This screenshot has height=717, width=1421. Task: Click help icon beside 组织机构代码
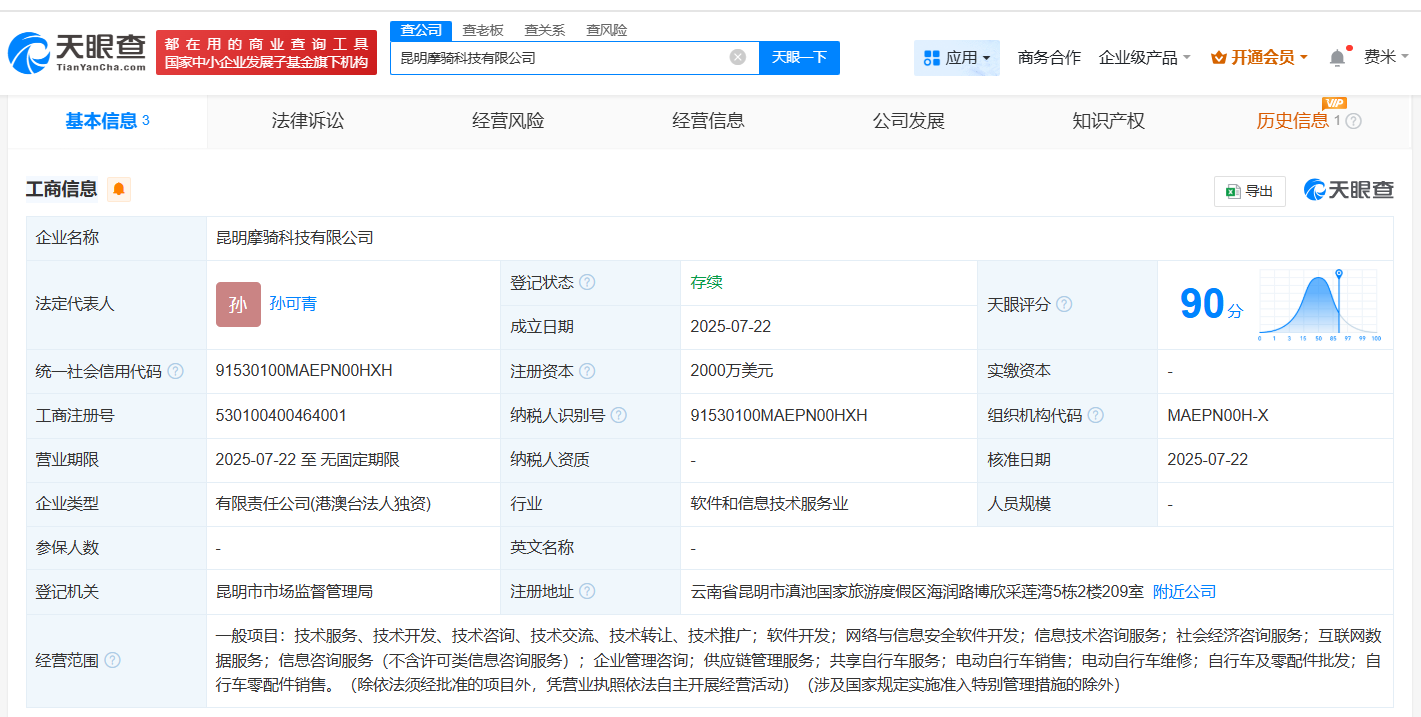[x=1096, y=415]
